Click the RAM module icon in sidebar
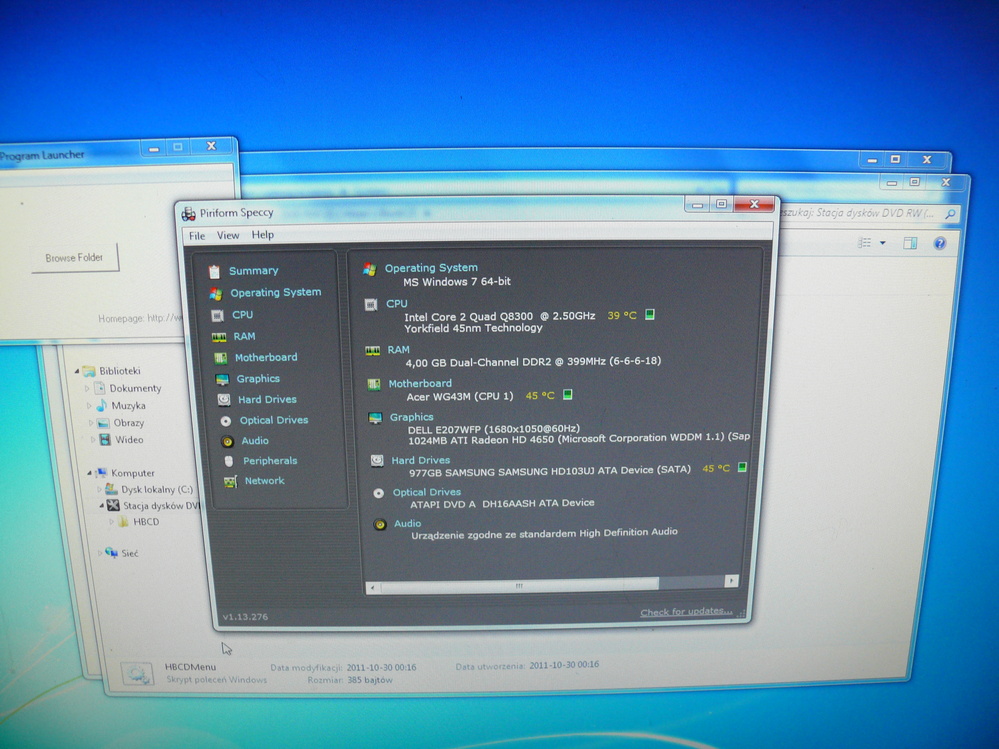 pyautogui.click(x=219, y=337)
